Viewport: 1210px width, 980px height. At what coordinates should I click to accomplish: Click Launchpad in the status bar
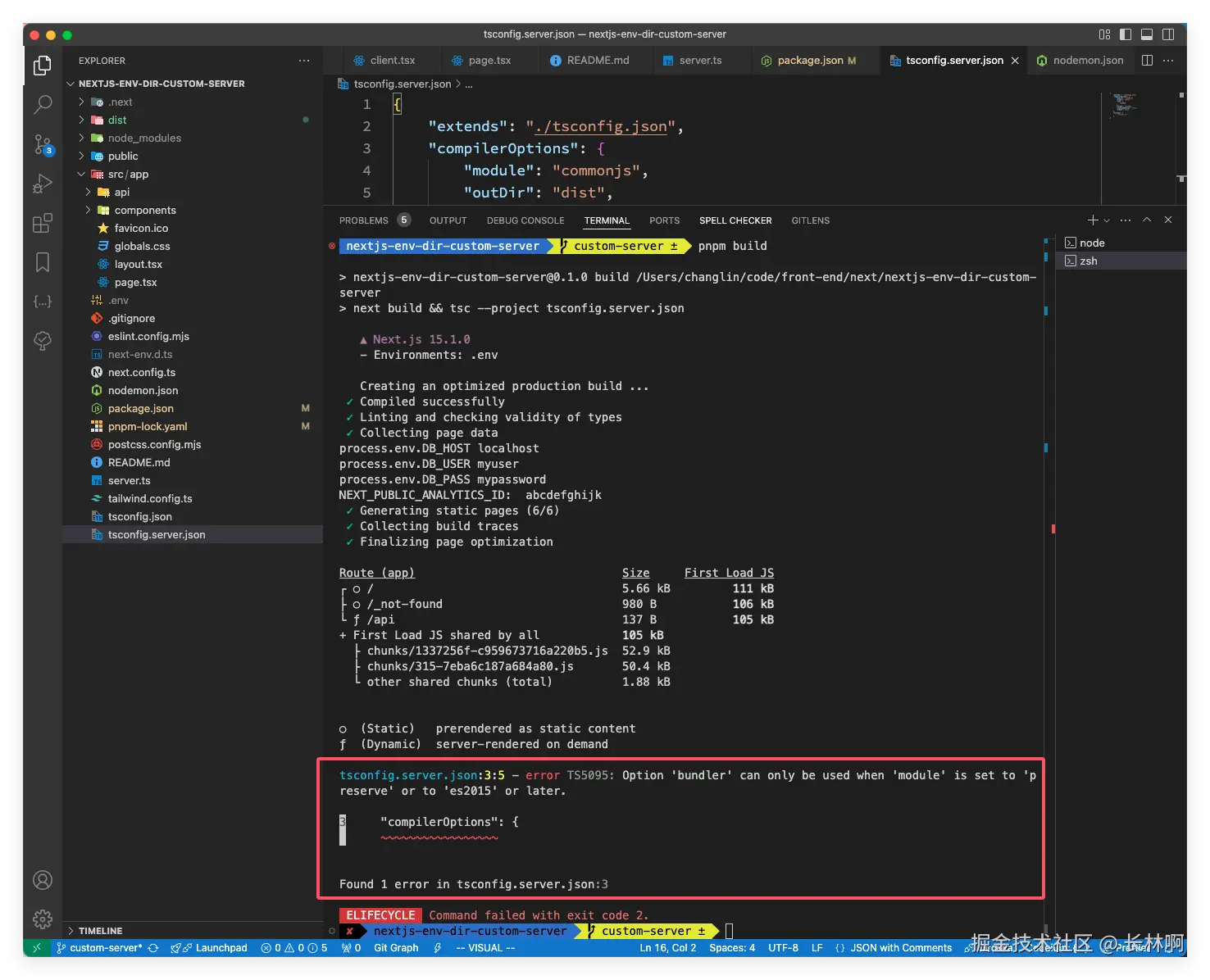(x=209, y=948)
